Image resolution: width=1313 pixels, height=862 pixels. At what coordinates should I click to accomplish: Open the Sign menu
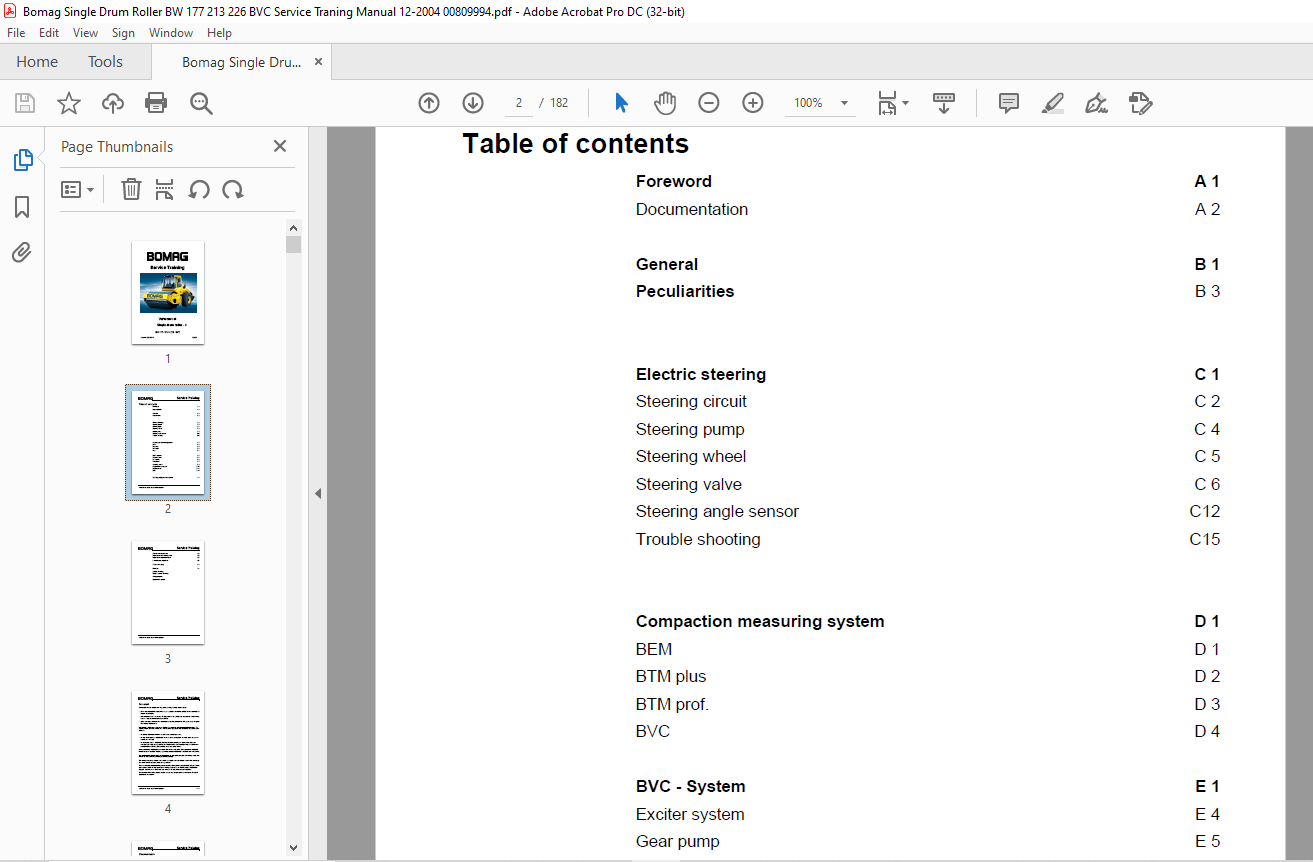tap(123, 33)
